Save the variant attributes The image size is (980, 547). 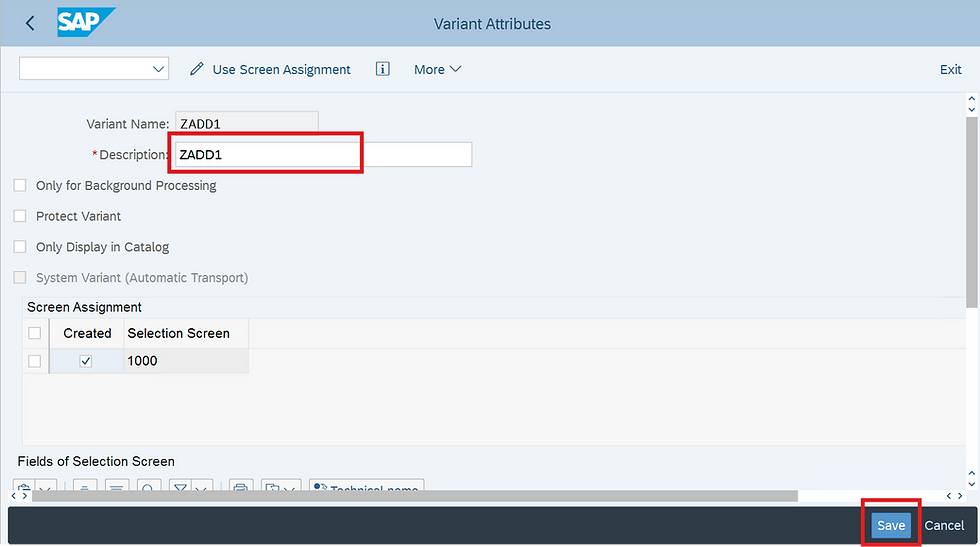(x=891, y=525)
